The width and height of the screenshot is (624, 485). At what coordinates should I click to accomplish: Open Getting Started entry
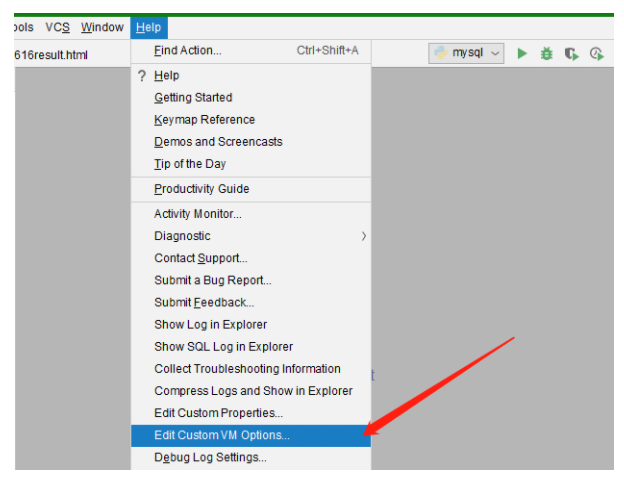click(x=193, y=98)
